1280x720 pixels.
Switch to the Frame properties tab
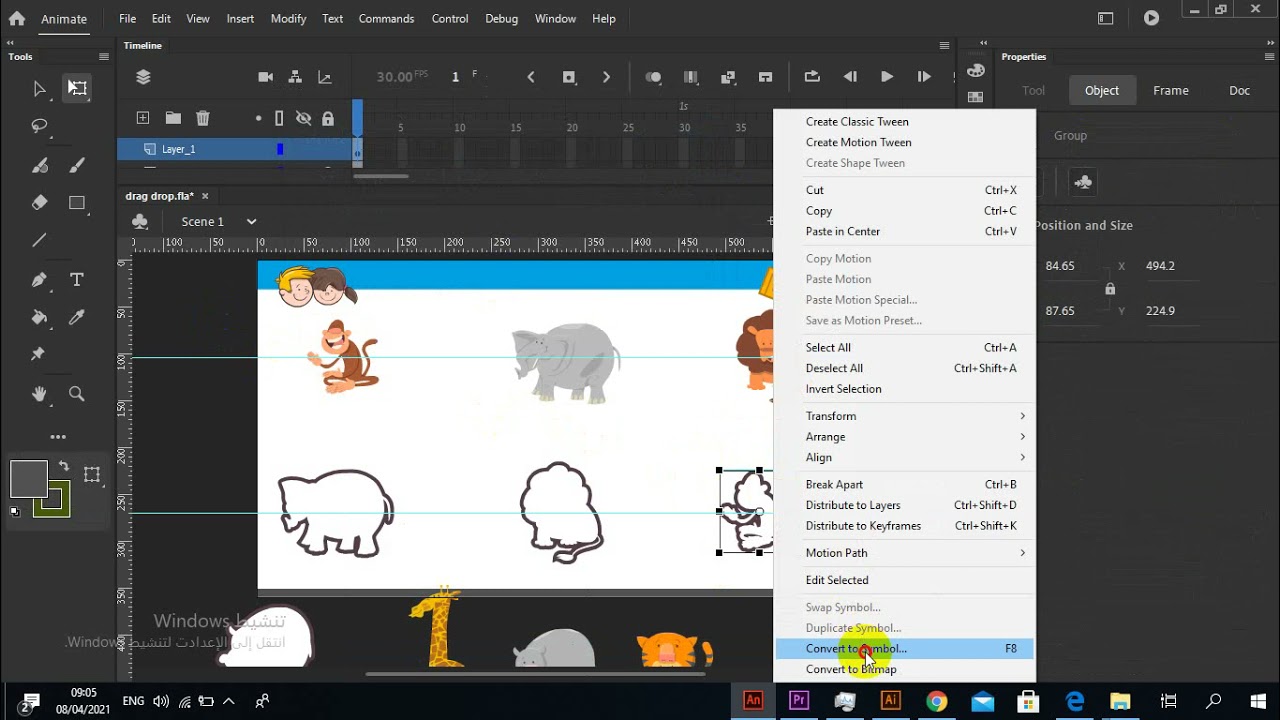click(1171, 90)
